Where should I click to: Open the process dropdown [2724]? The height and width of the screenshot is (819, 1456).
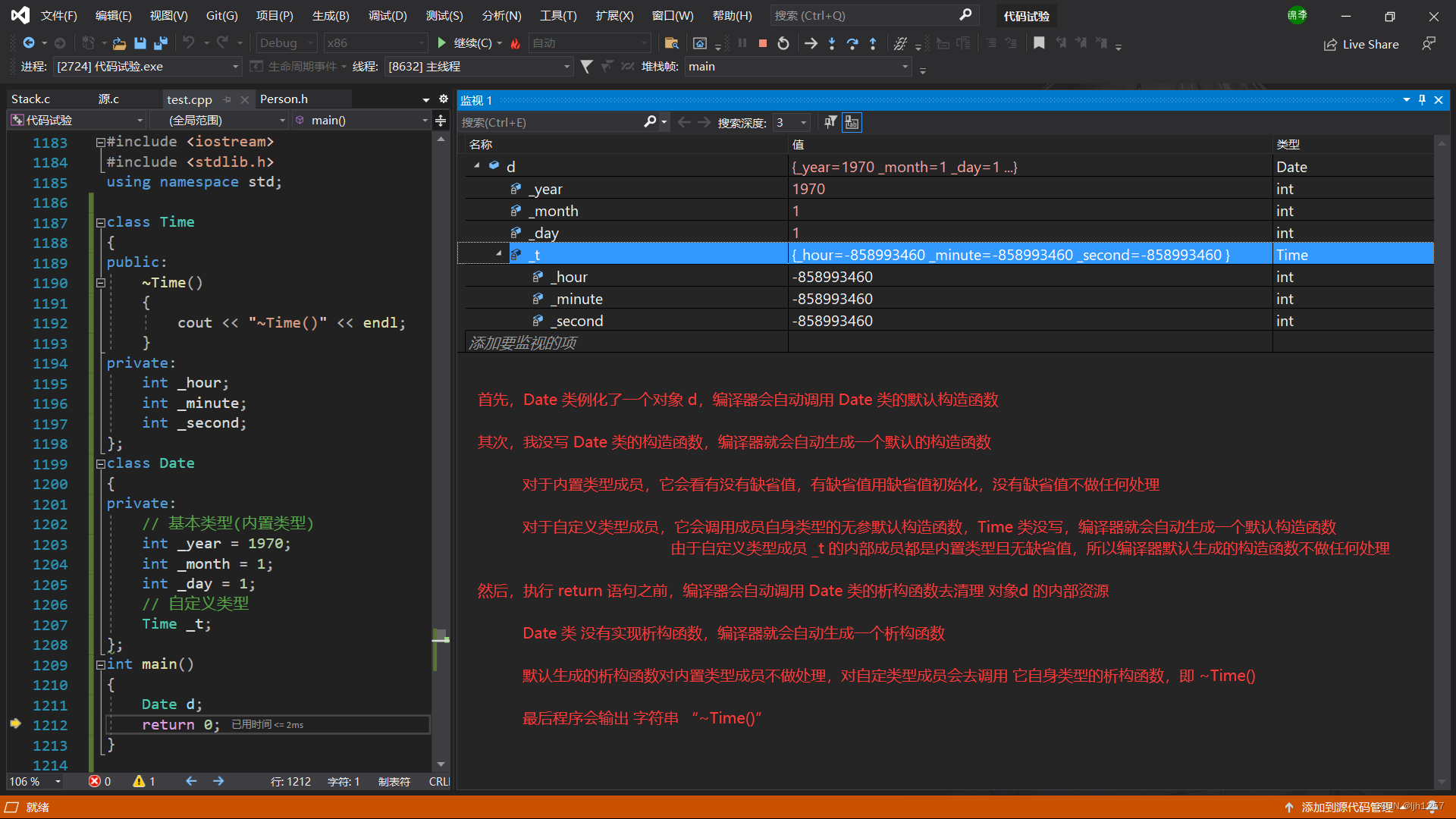pos(148,67)
